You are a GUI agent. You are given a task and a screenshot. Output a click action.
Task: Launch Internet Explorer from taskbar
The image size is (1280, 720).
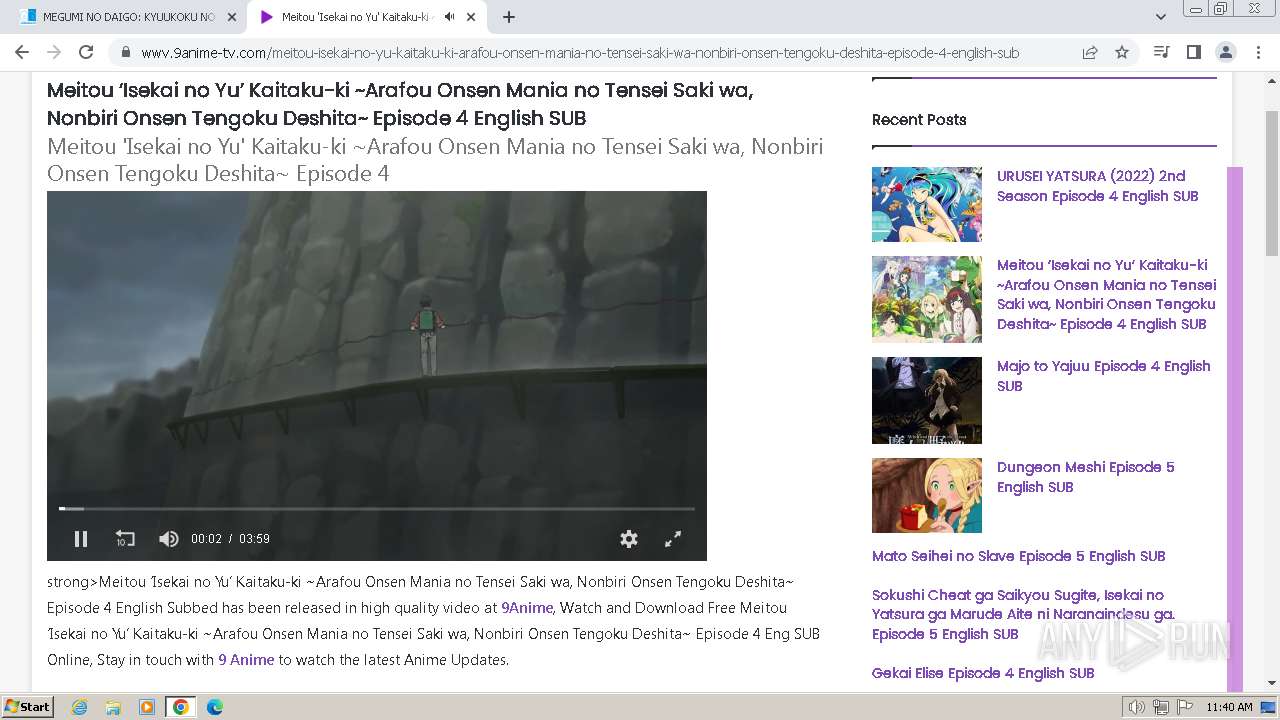pos(79,707)
